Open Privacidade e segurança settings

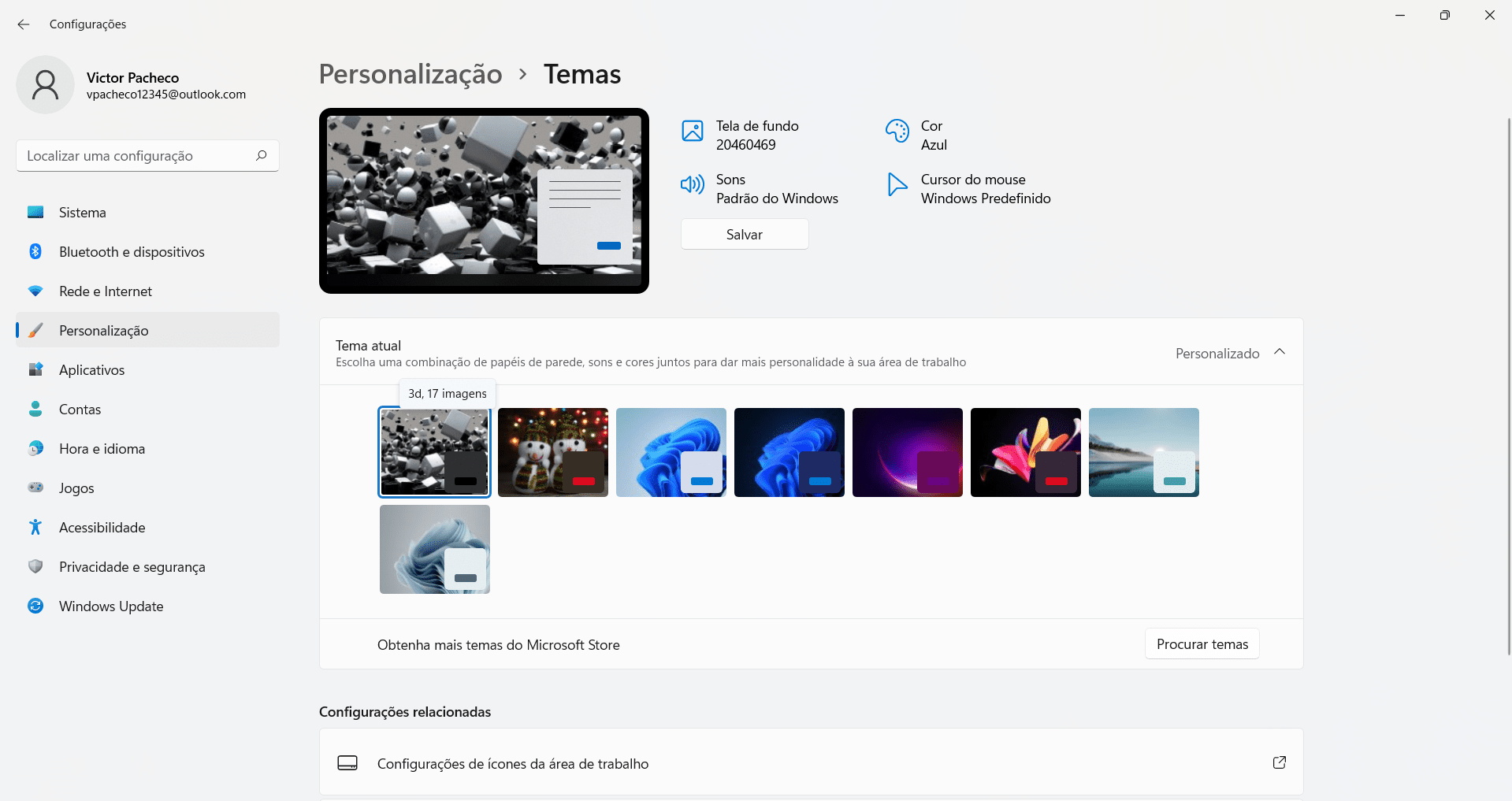[132, 566]
